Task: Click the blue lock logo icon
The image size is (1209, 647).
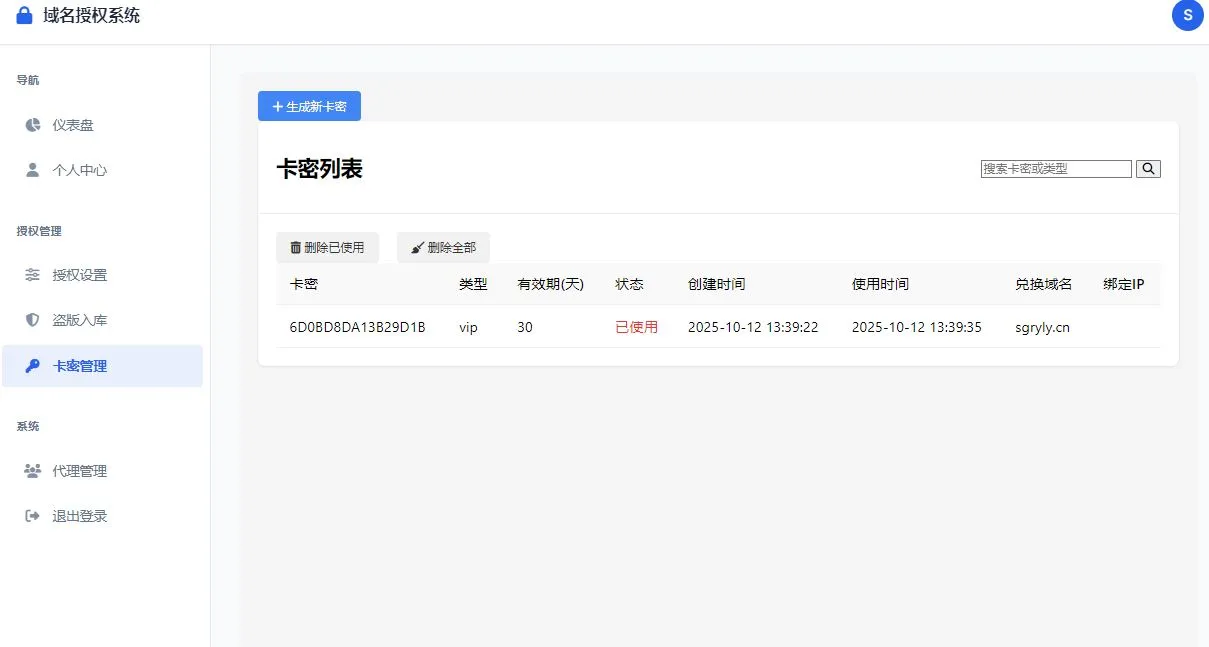Action: (x=25, y=16)
